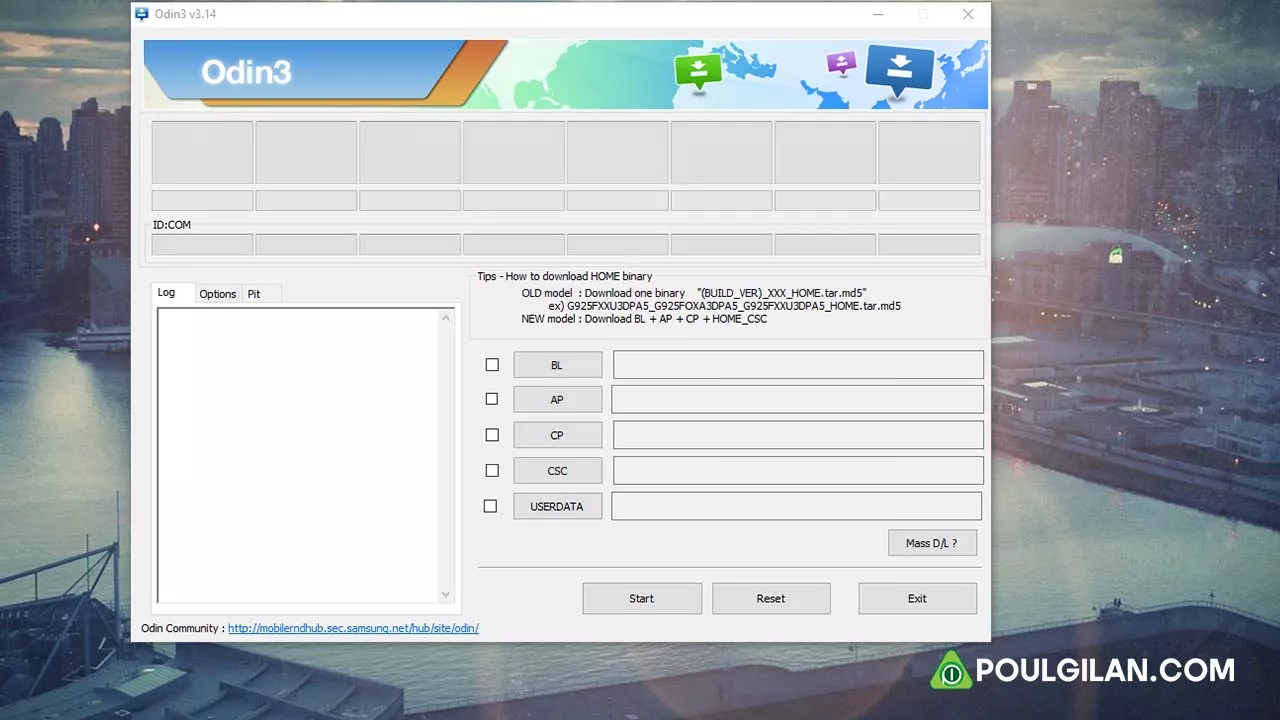
Task: Choose the CP button
Action: coord(558,435)
